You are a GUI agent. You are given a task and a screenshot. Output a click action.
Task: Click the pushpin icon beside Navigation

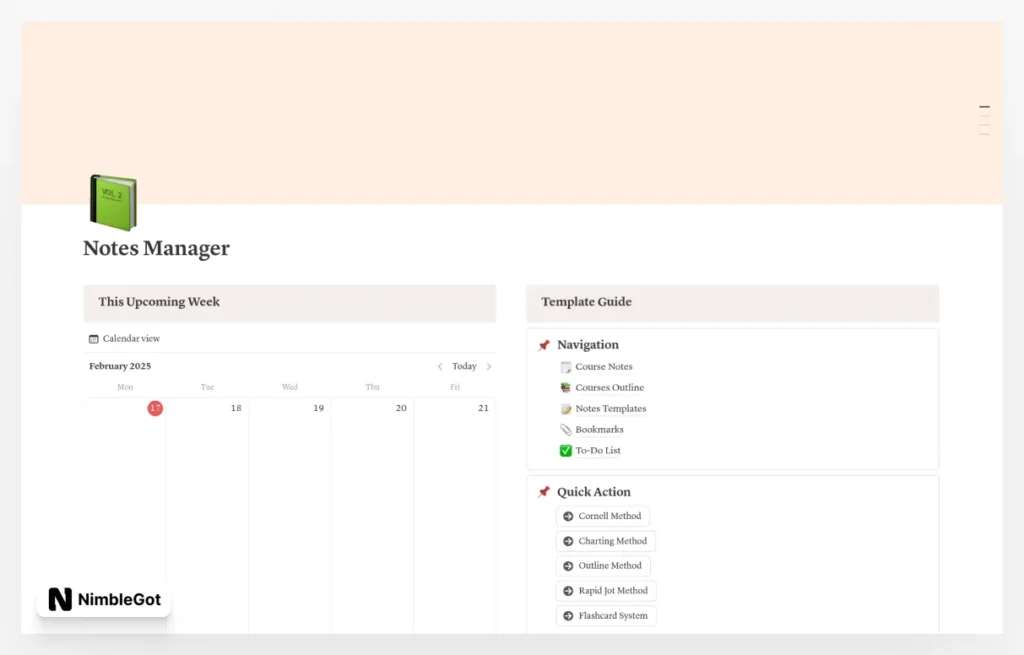545,344
